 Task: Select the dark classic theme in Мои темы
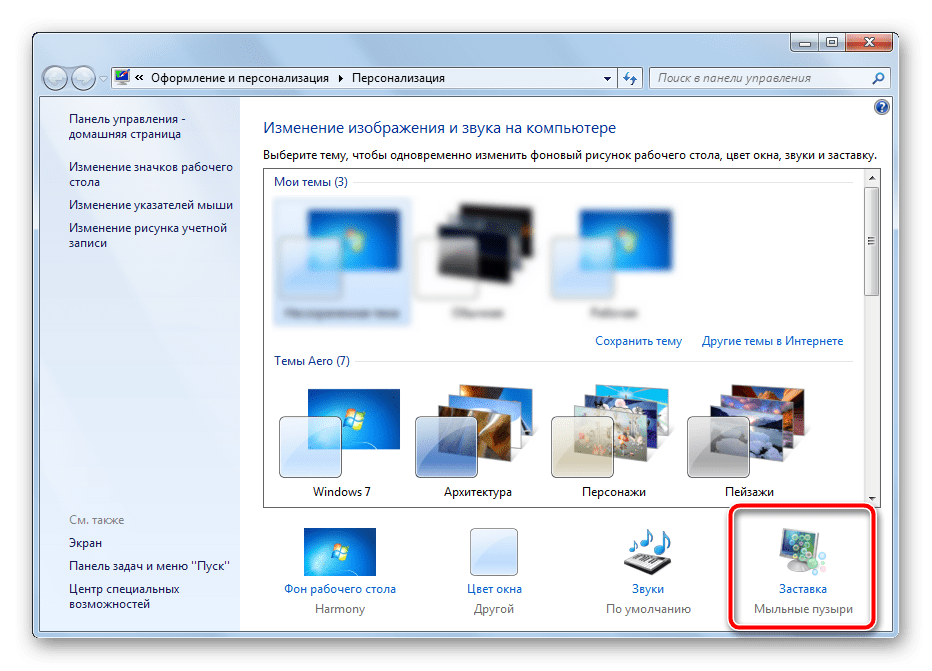[x=478, y=262]
